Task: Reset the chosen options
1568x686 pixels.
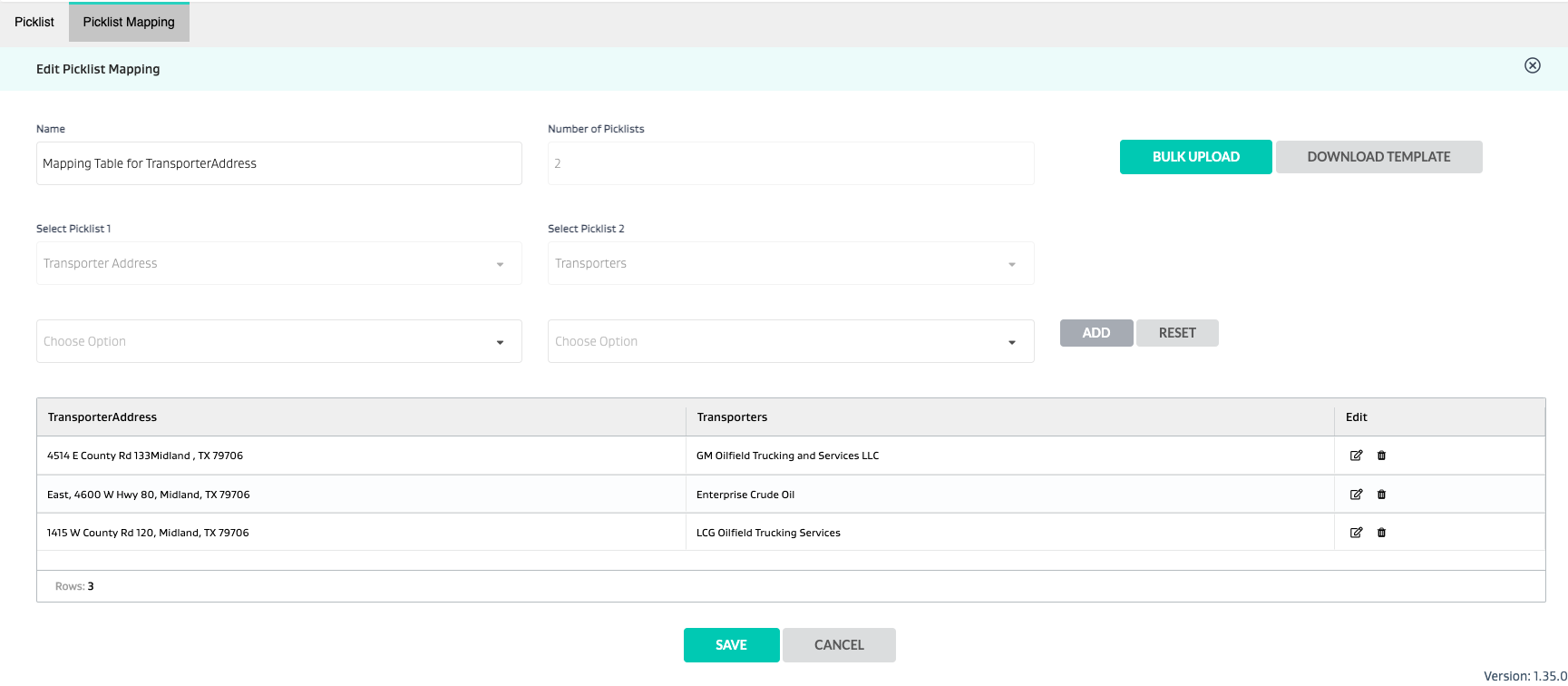Action: tap(1176, 333)
